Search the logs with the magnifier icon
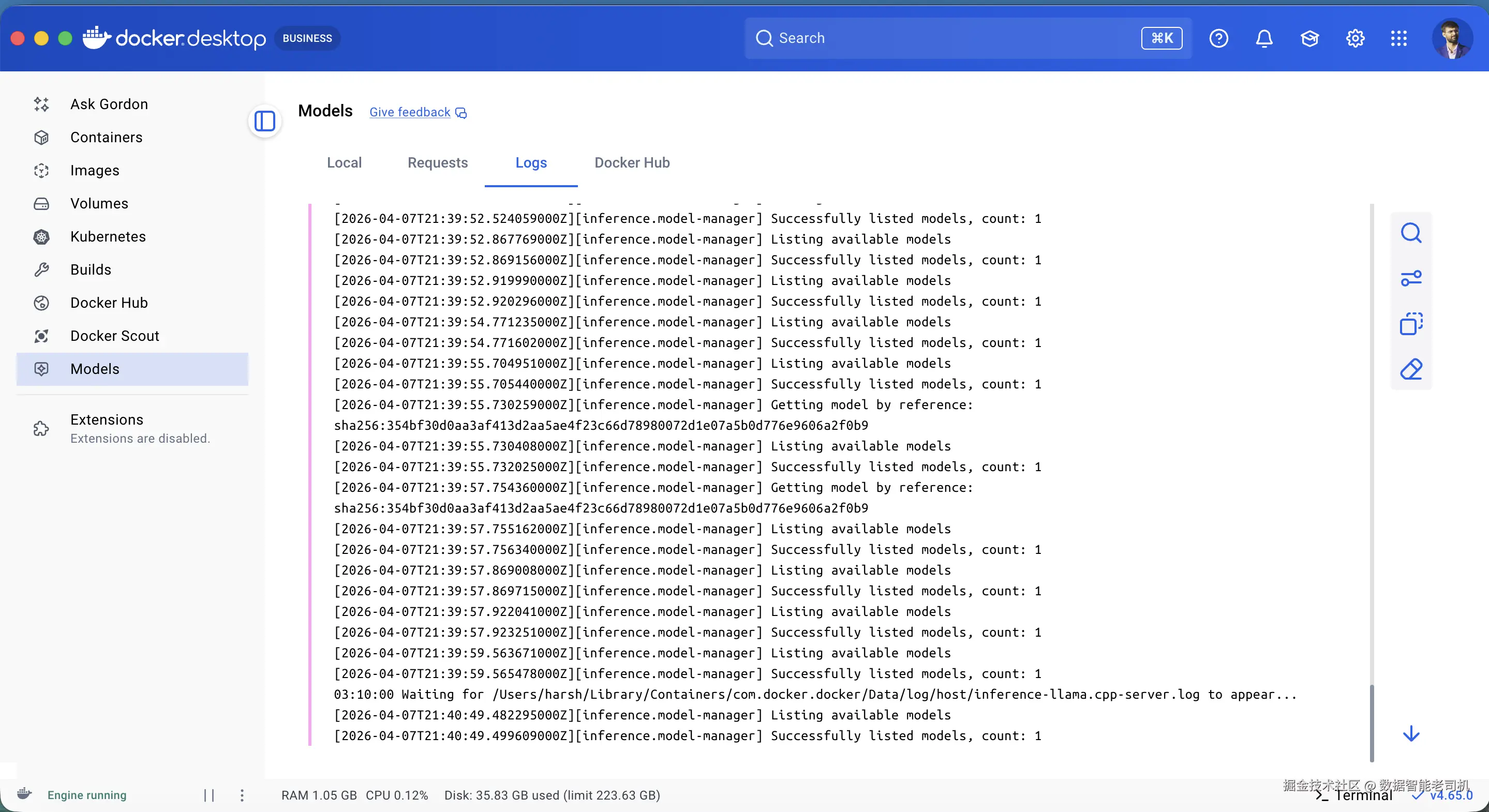The height and width of the screenshot is (812, 1489). [1411, 233]
